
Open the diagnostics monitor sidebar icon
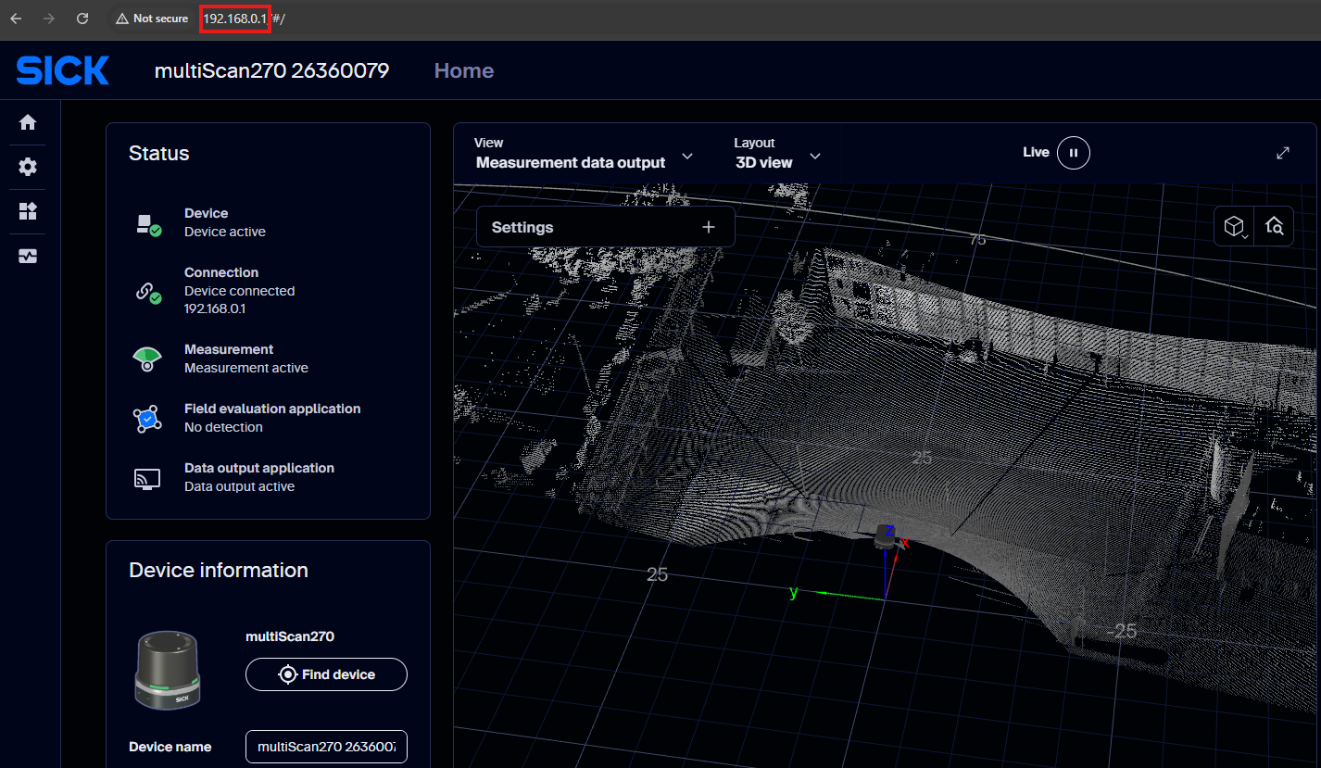[x=28, y=257]
